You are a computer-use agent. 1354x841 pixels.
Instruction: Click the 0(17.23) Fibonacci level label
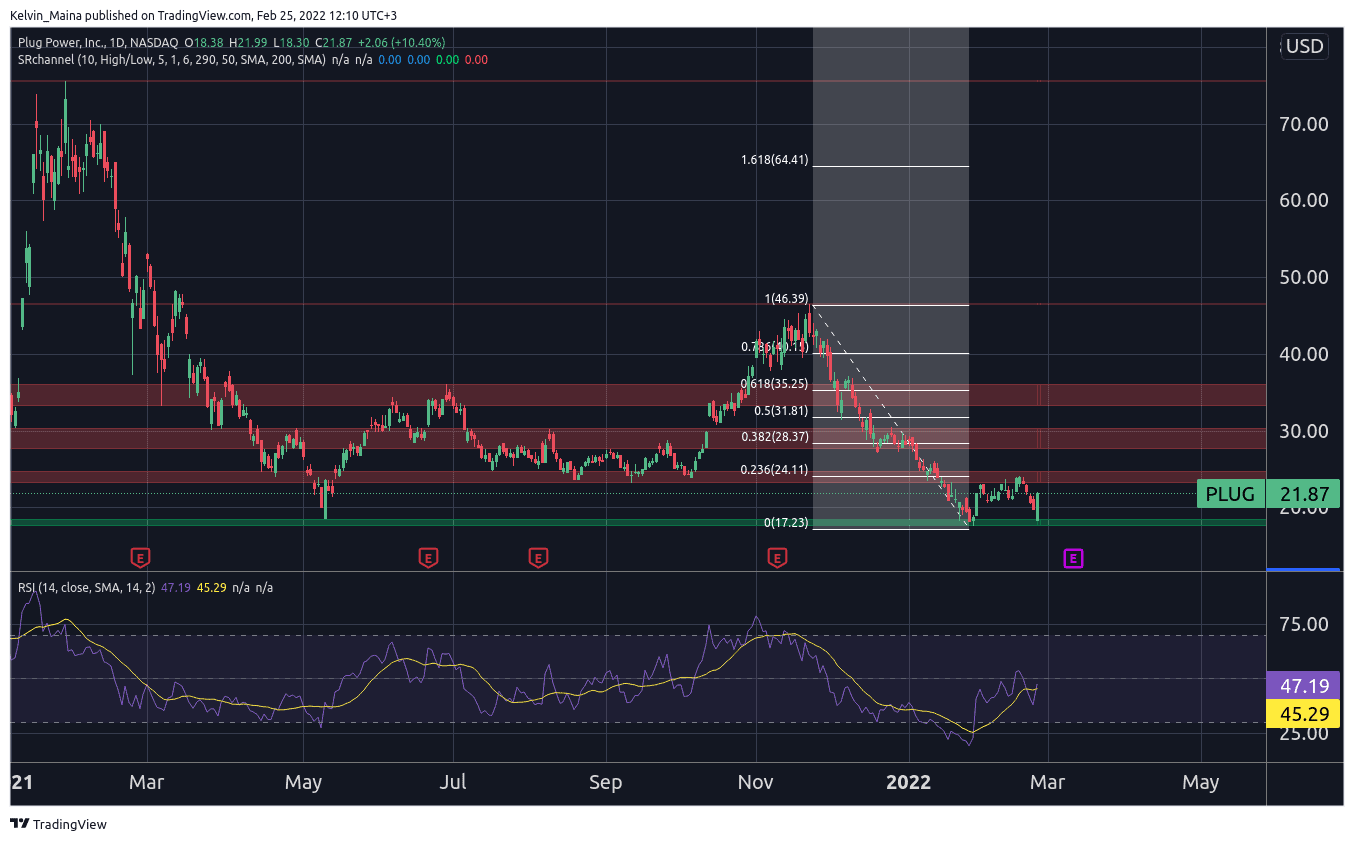pyautogui.click(x=786, y=522)
